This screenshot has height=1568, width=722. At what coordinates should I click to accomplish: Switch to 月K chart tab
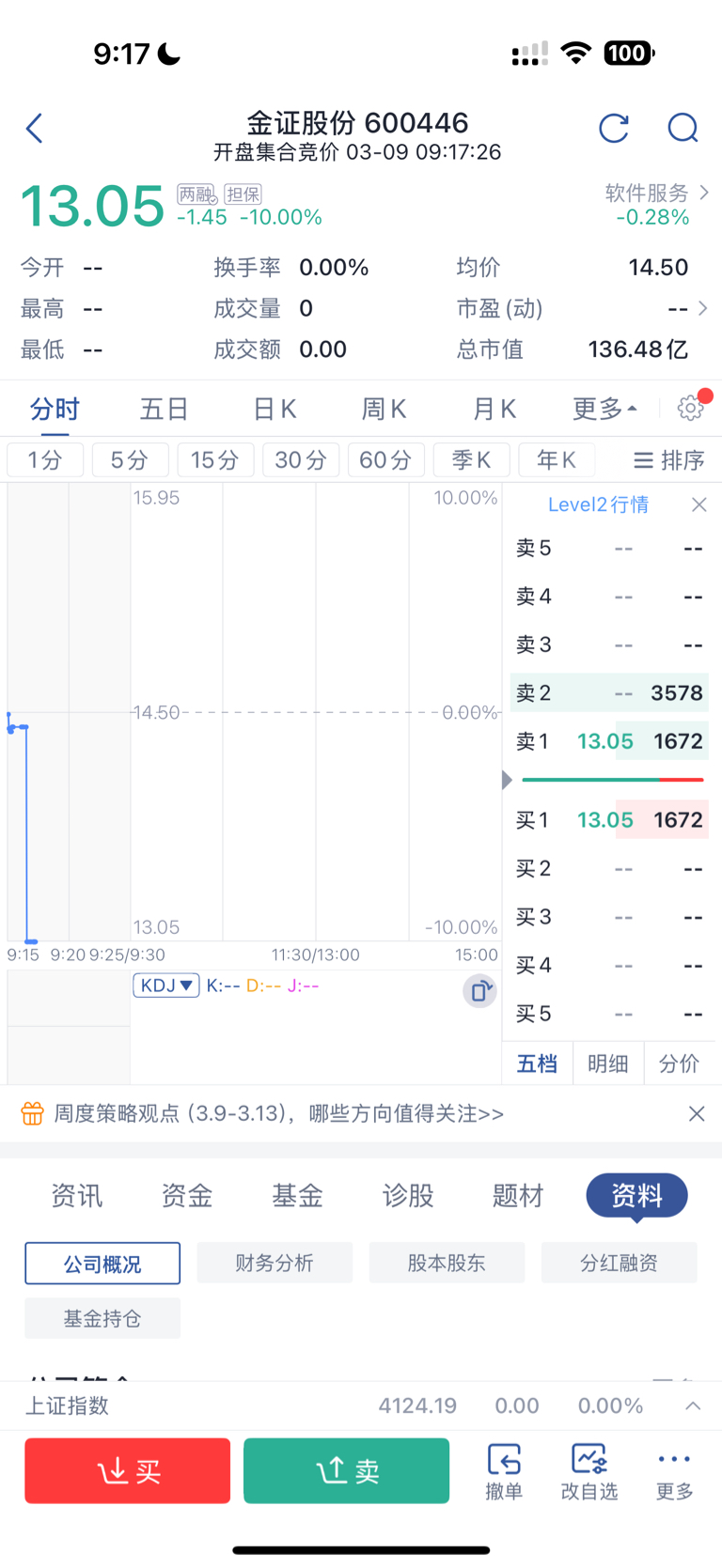point(494,409)
